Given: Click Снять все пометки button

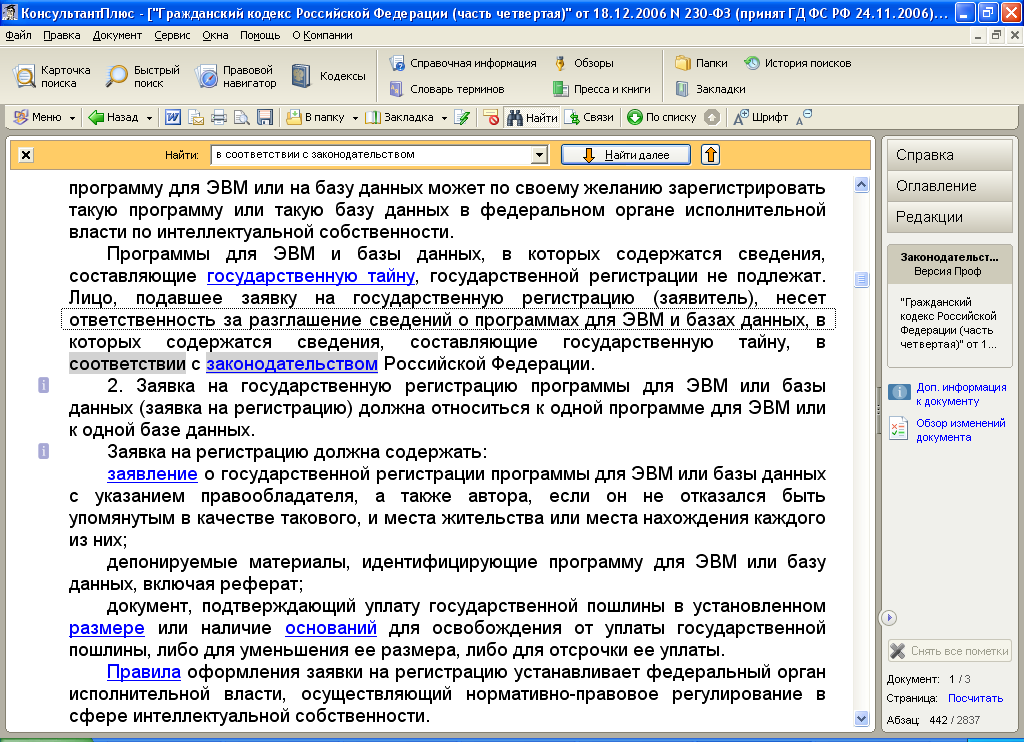Looking at the screenshot, I should pyautogui.click(x=950, y=651).
